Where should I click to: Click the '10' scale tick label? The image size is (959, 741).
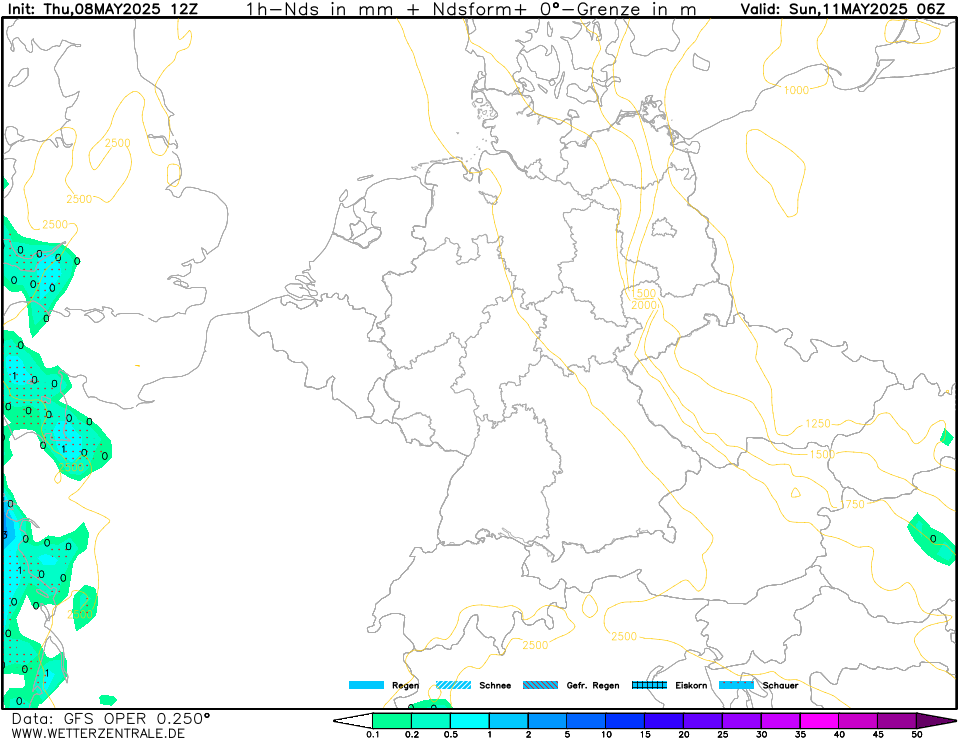coord(606,735)
